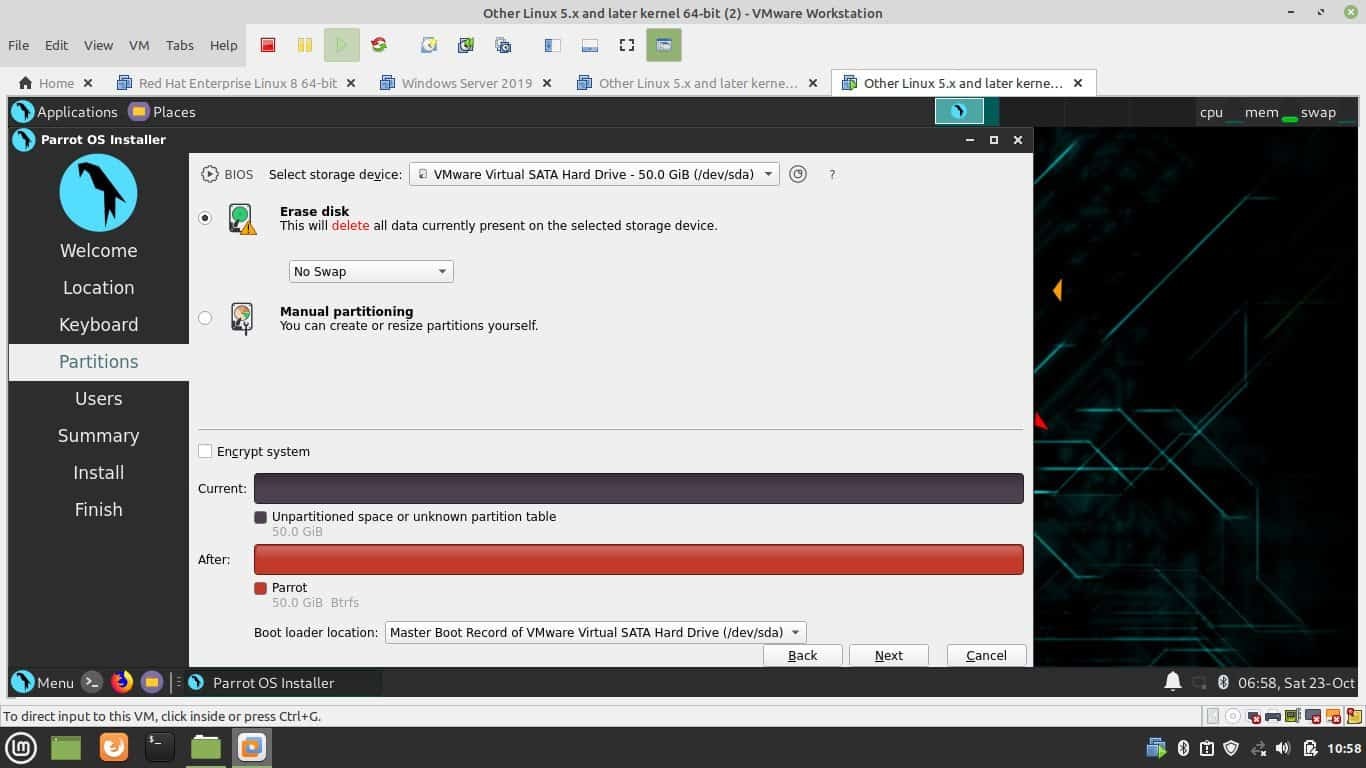Enable the Encrypt system checkbox
The image size is (1366, 768).
pyautogui.click(x=205, y=451)
